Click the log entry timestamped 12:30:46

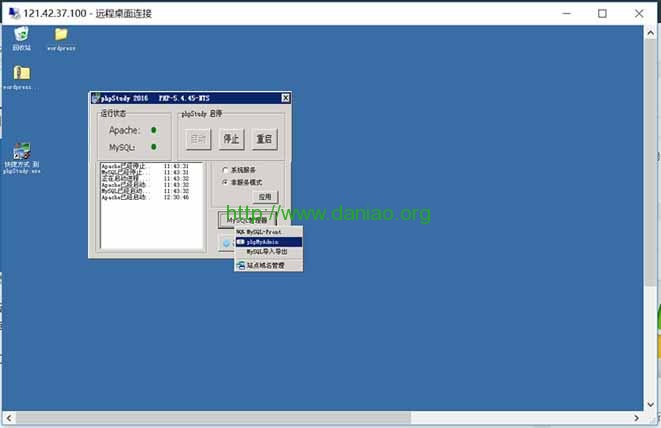pos(145,197)
